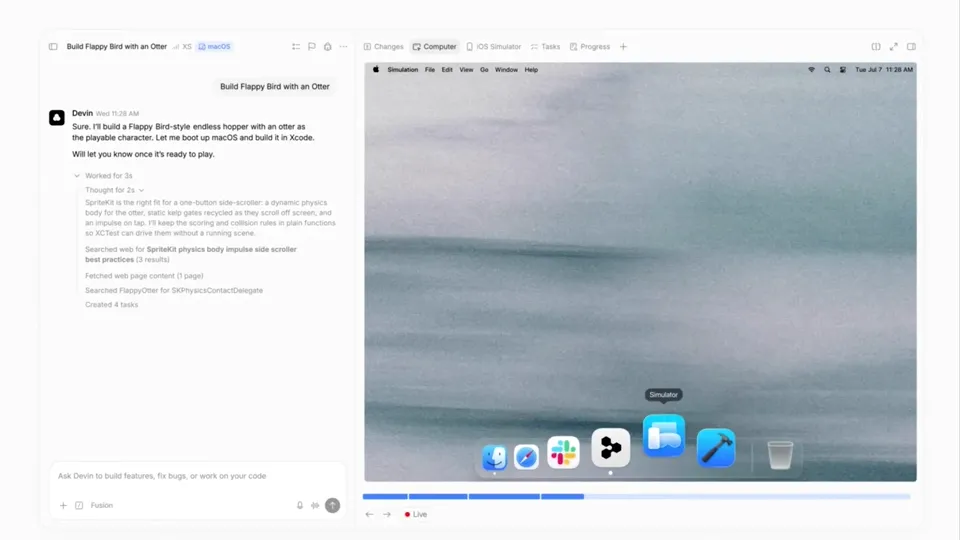This screenshot has height=540, width=960.
Task: Open the Help menu
Action: point(531,70)
